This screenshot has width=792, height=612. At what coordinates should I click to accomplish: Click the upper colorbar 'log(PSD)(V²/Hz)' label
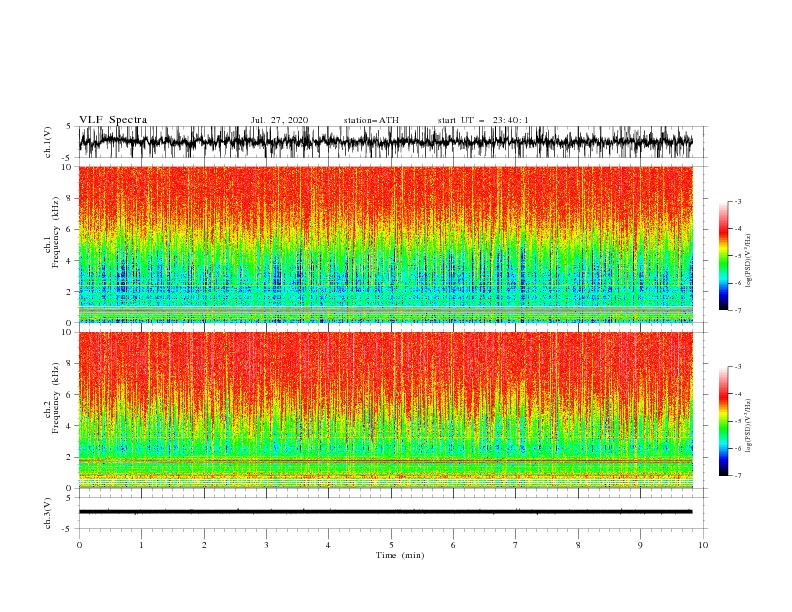pos(748,261)
